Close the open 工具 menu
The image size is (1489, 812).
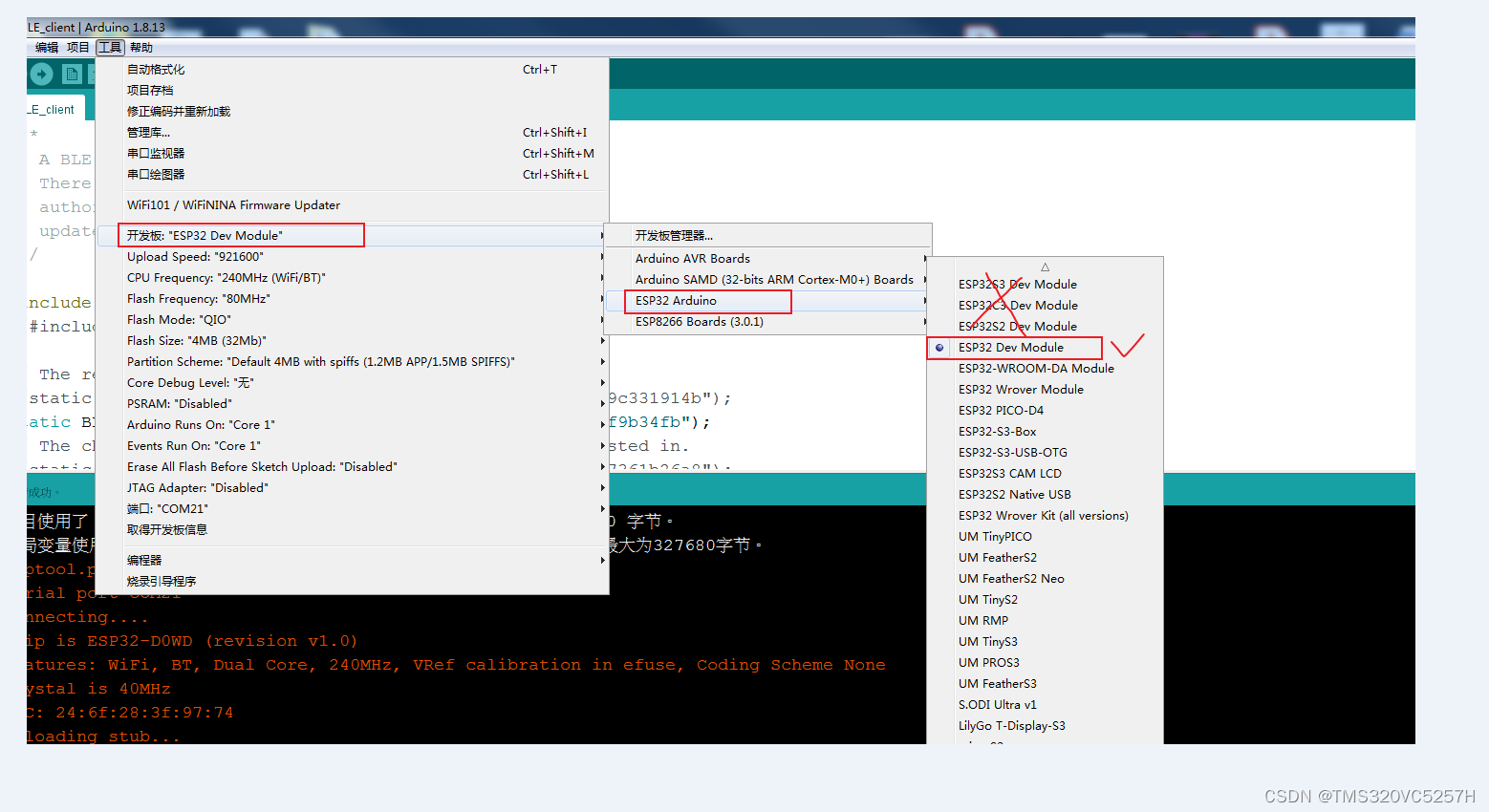click(x=110, y=48)
